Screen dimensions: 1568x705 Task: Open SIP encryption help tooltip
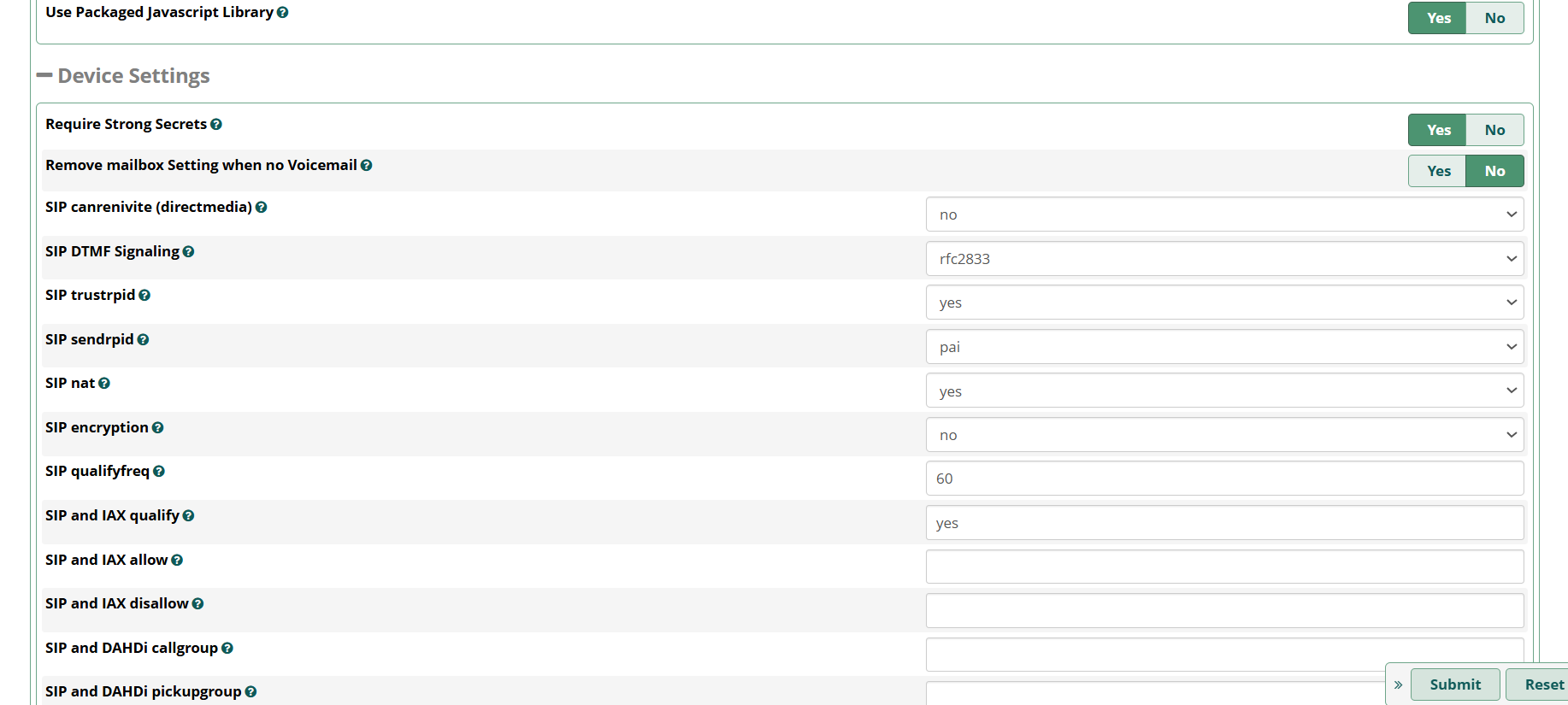[x=157, y=428]
